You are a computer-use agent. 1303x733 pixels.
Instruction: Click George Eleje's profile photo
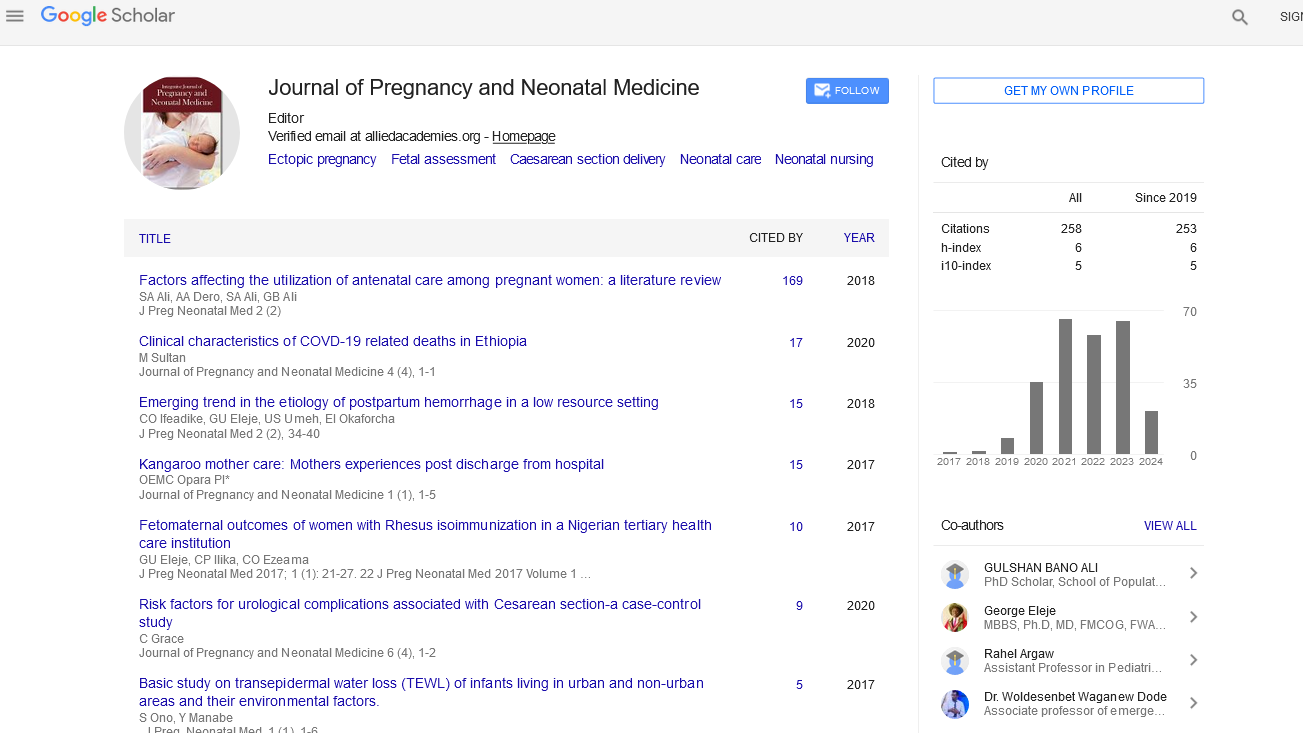[x=955, y=617]
